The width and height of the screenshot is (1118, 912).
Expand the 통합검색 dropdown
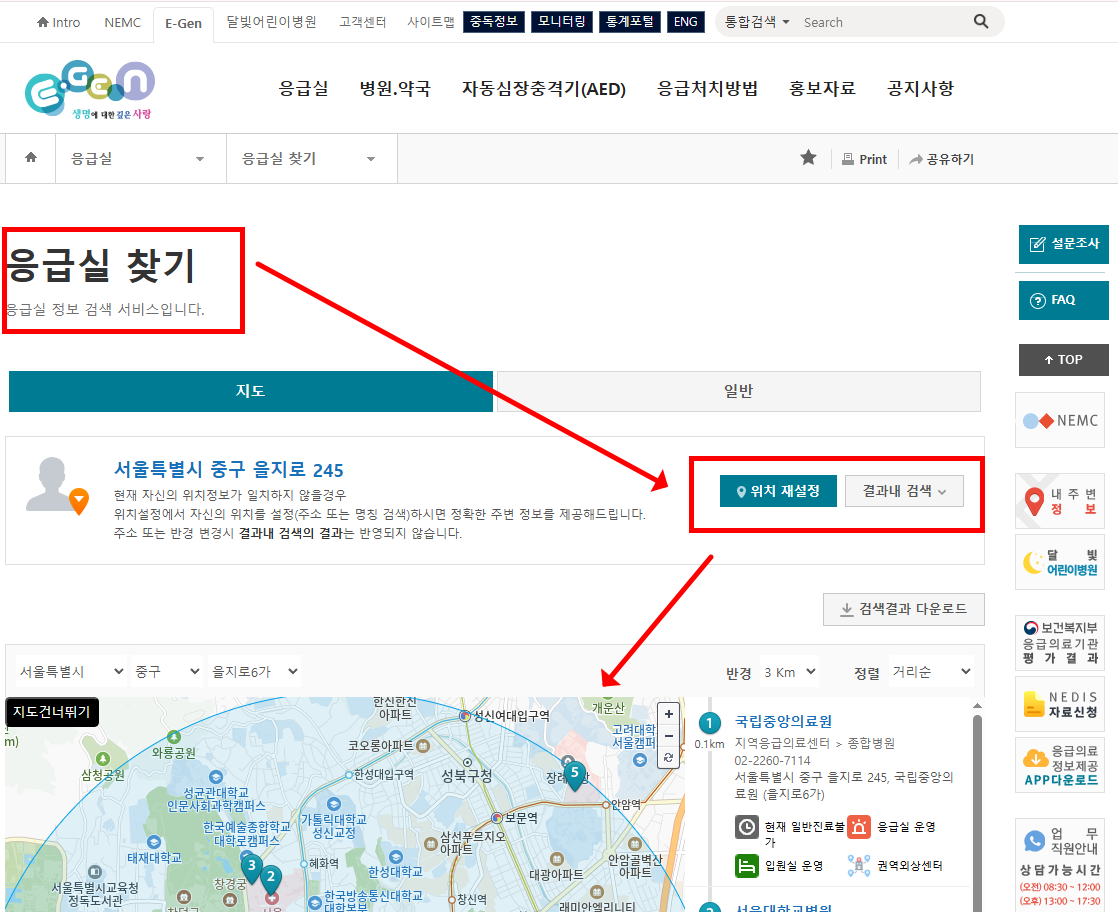tap(757, 22)
